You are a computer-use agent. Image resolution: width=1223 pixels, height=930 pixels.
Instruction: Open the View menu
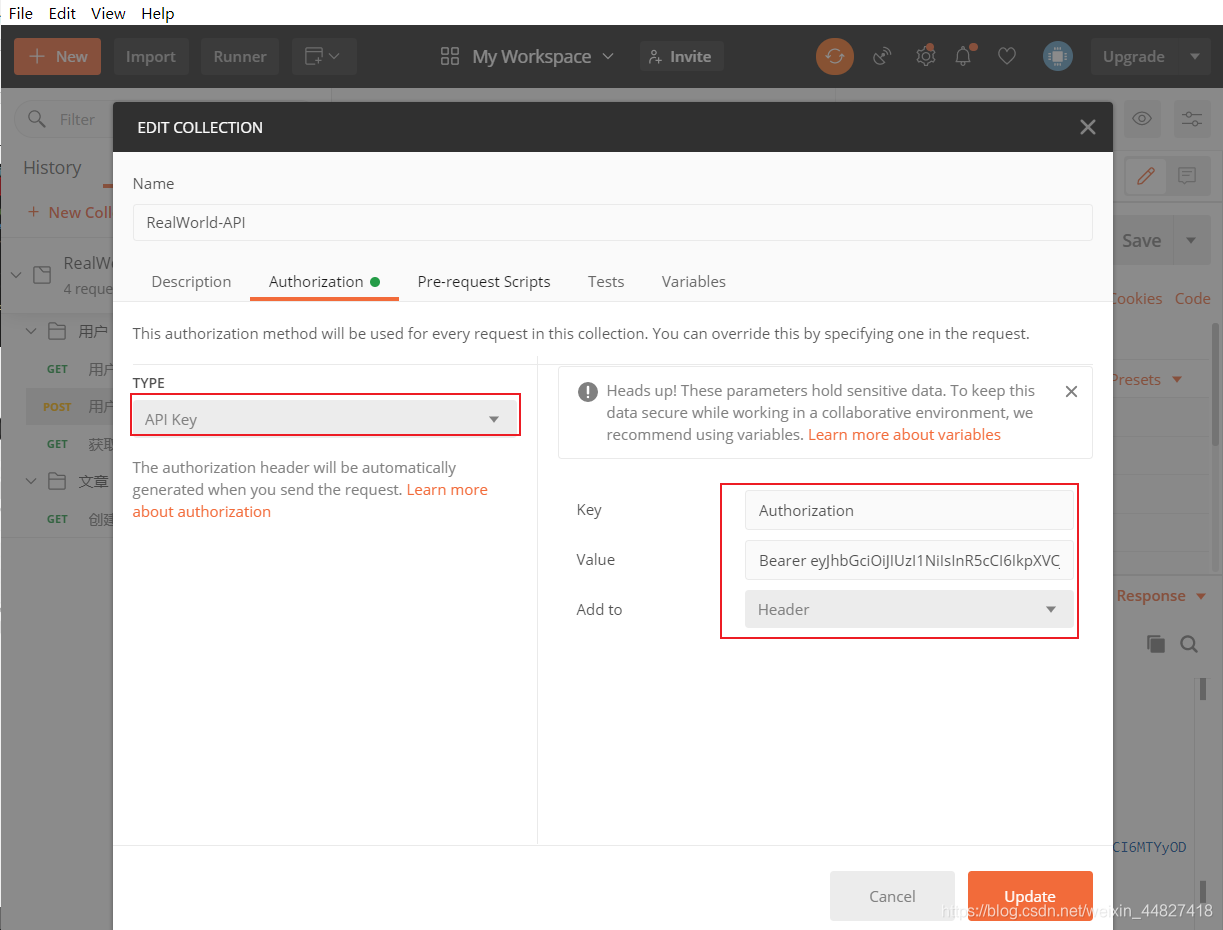[x=108, y=13]
